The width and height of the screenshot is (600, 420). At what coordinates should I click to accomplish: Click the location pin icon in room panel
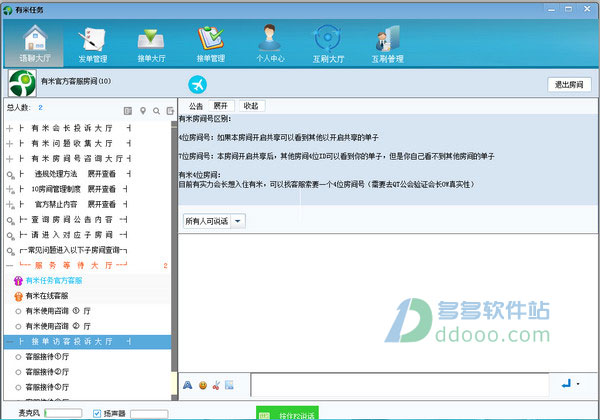[x=143, y=111]
